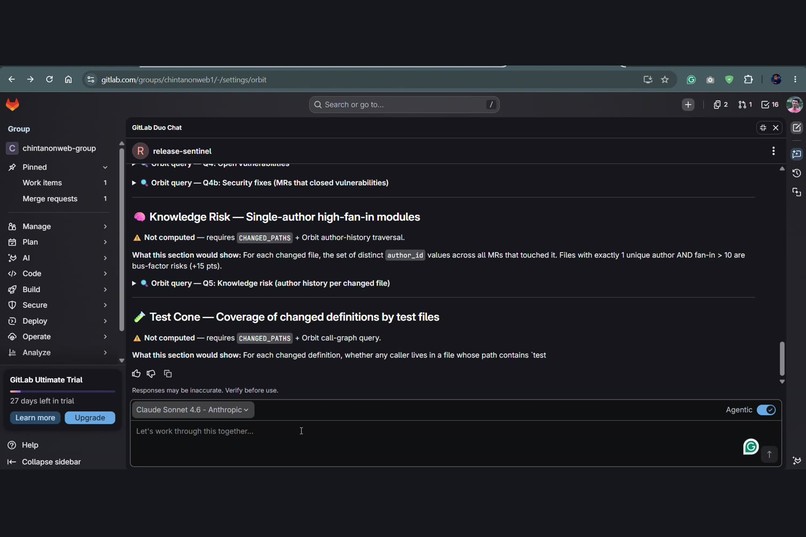Click the trial progress bar
Image resolution: width=806 pixels, height=537 pixels.
pyautogui.click(x=62, y=392)
